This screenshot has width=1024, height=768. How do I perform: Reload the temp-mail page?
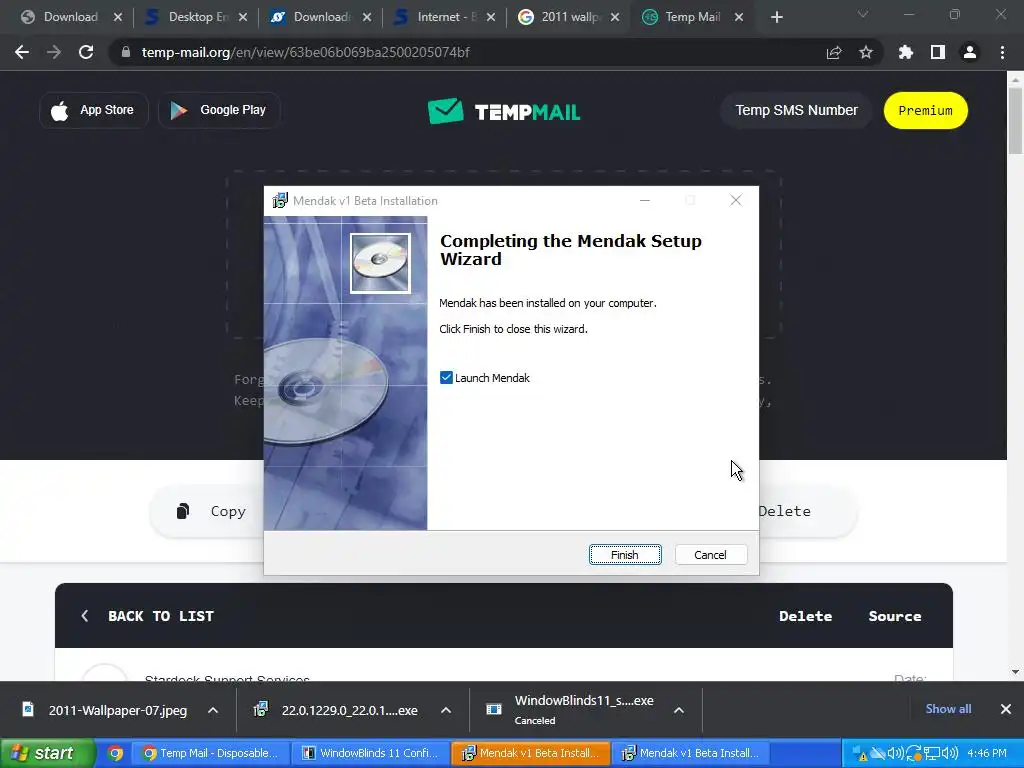[x=86, y=52]
